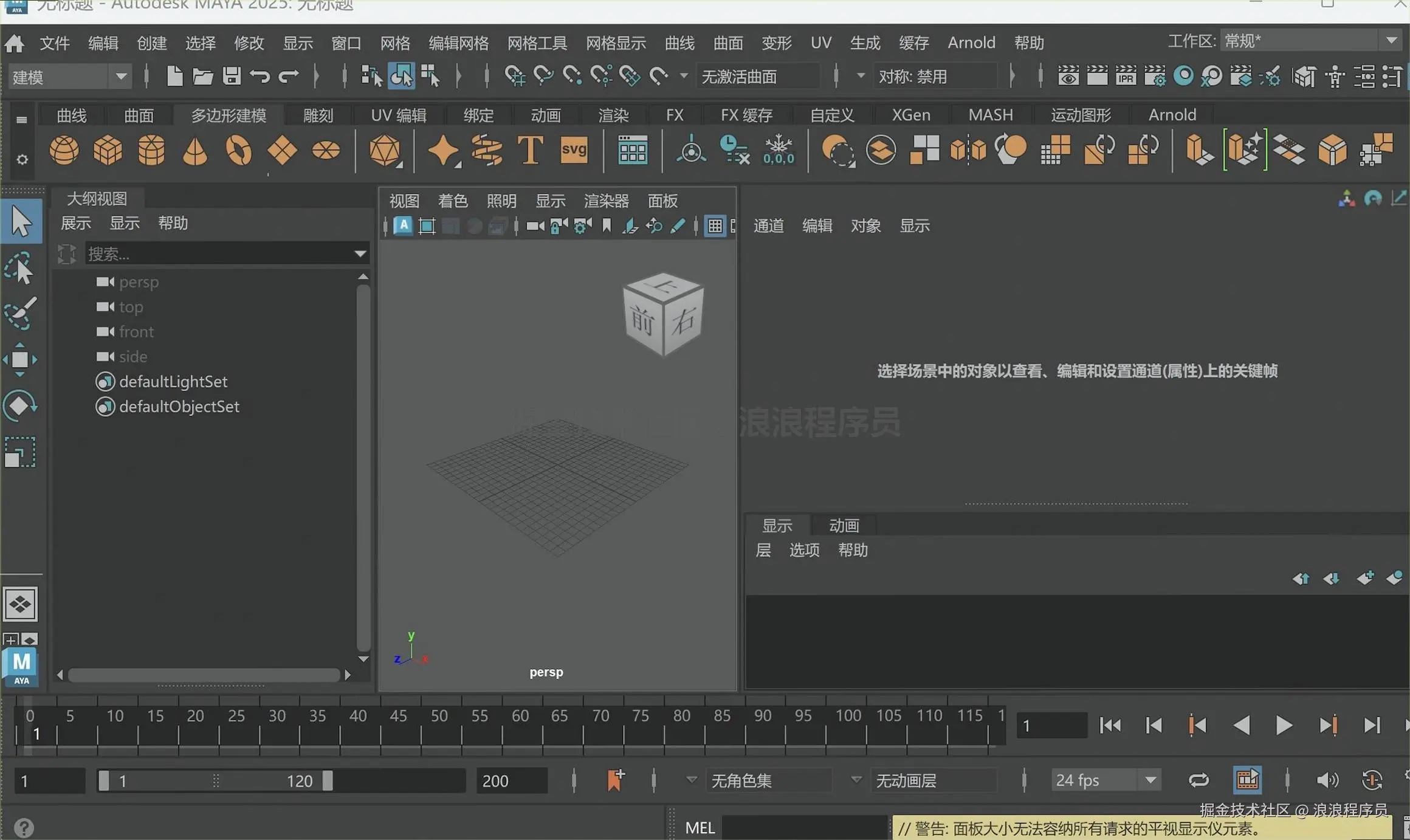The image size is (1410, 840).
Task: Create a polygon sphere from the shelf
Action: point(64,150)
